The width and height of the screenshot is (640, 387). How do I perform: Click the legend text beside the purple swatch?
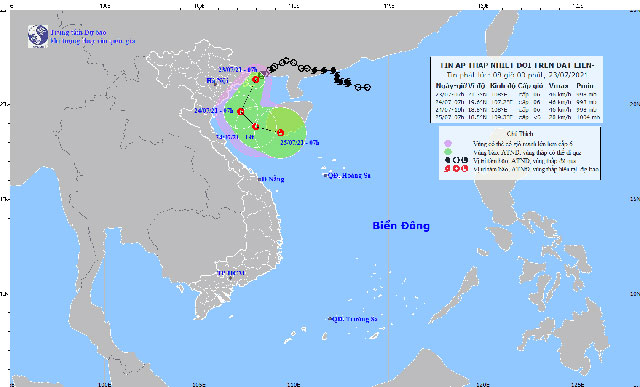pyautogui.click(x=523, y=144)
